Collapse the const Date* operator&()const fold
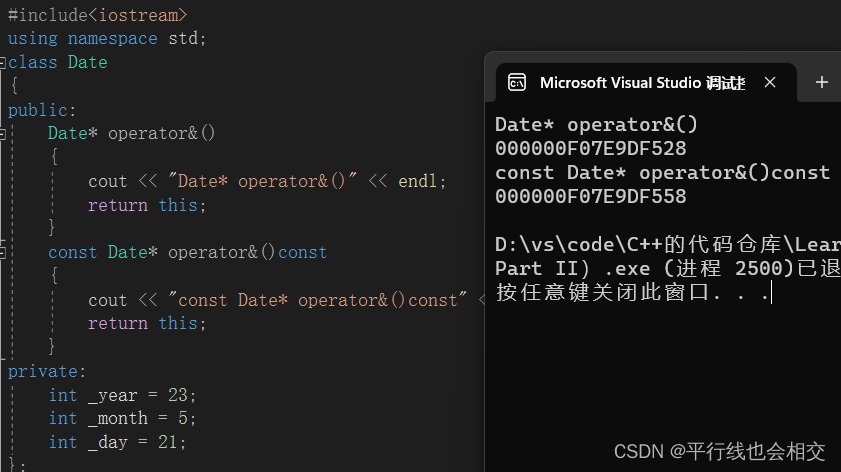The width and height of the screenshot is (841, 472). point(3,252)
